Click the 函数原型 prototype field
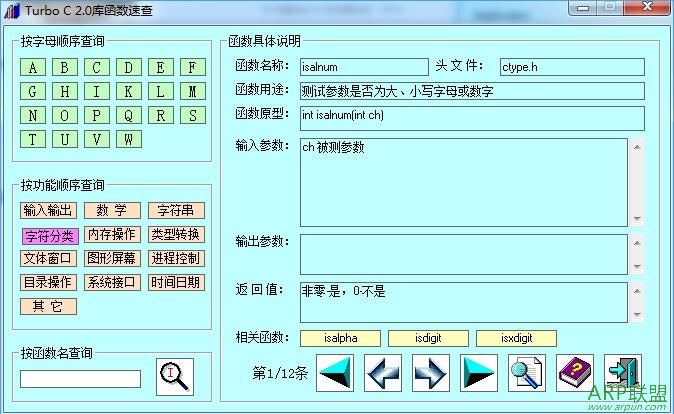 [x=472, y=118]
